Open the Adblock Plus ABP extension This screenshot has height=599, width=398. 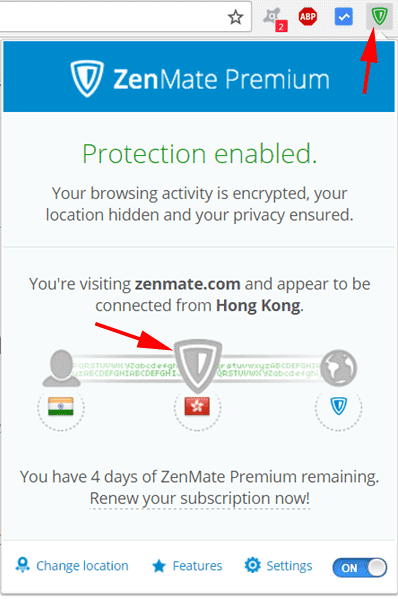click(x=307, y=16)
